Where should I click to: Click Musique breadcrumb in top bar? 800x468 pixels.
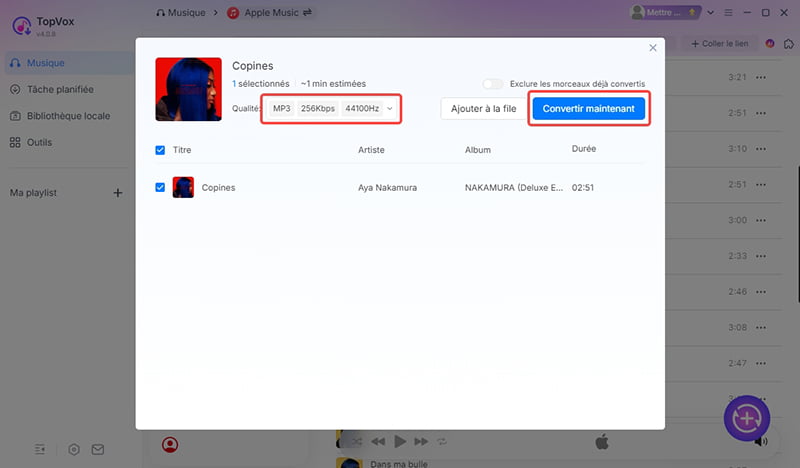pos(181,13)
